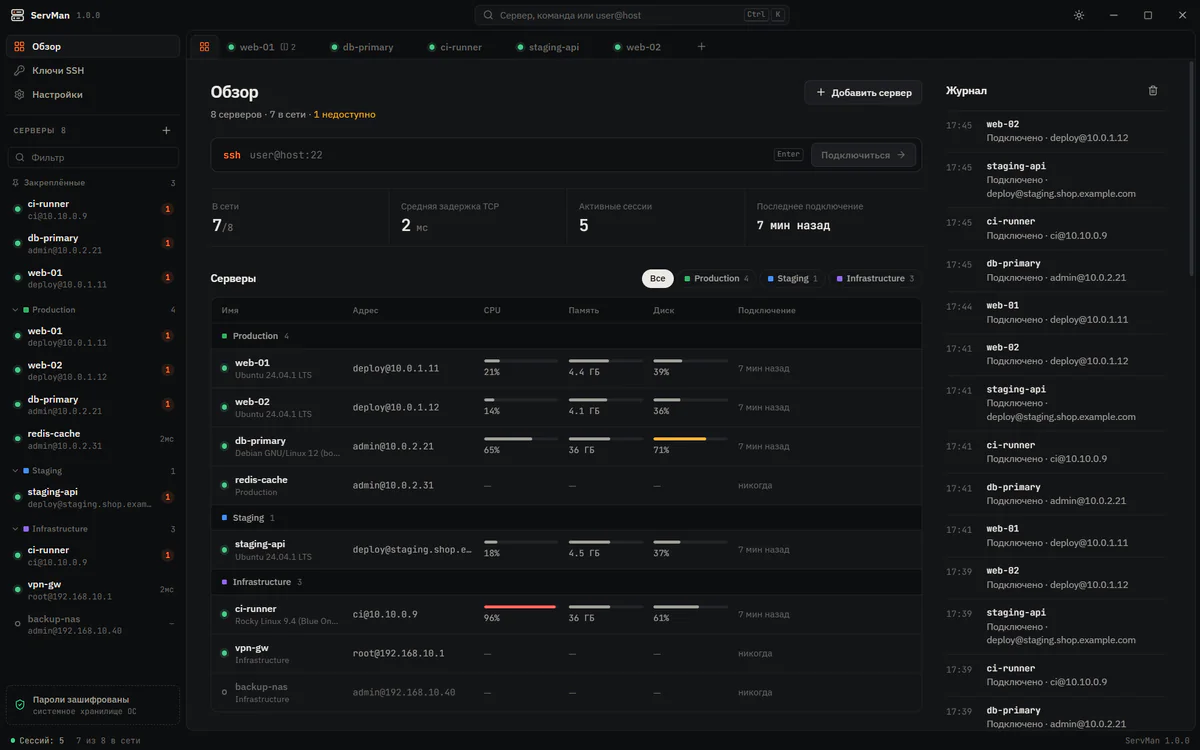The height and width of the screenshot is (750, 1200).
Task: Toggle light theme sun icon
Action: (1079, 15)
